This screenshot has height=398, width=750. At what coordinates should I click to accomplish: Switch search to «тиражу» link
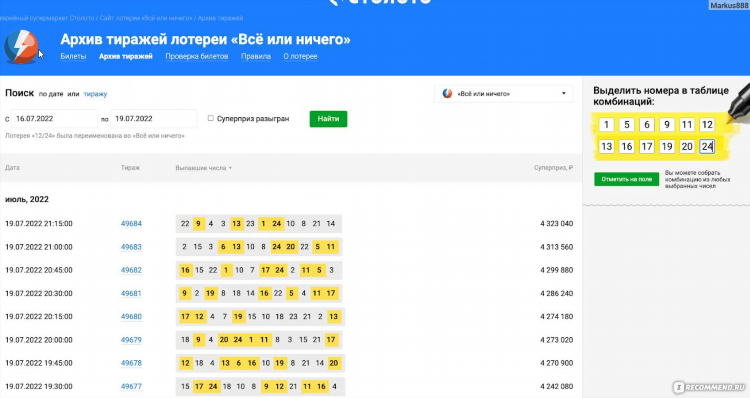(x=95, y=94)
